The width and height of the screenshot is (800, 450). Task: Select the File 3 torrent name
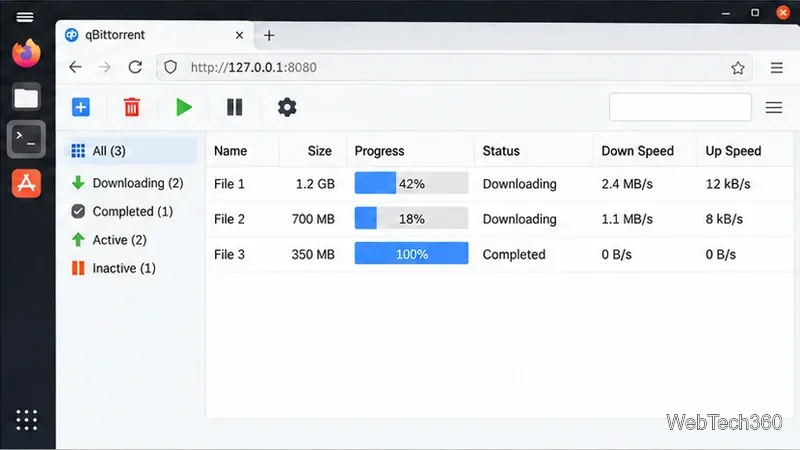coord(230,254)
